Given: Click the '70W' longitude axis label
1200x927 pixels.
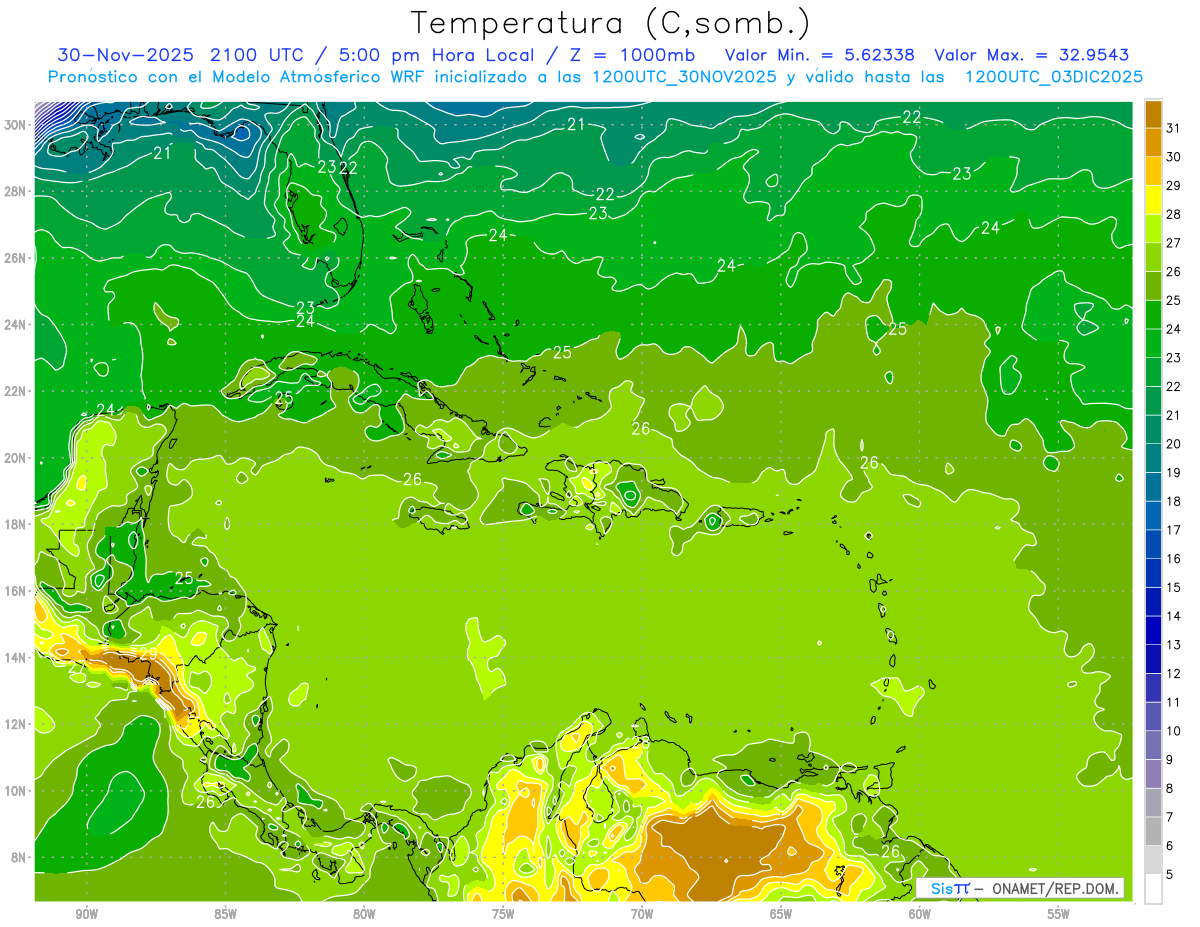Looking at the screenshot, I should (642, 914).
